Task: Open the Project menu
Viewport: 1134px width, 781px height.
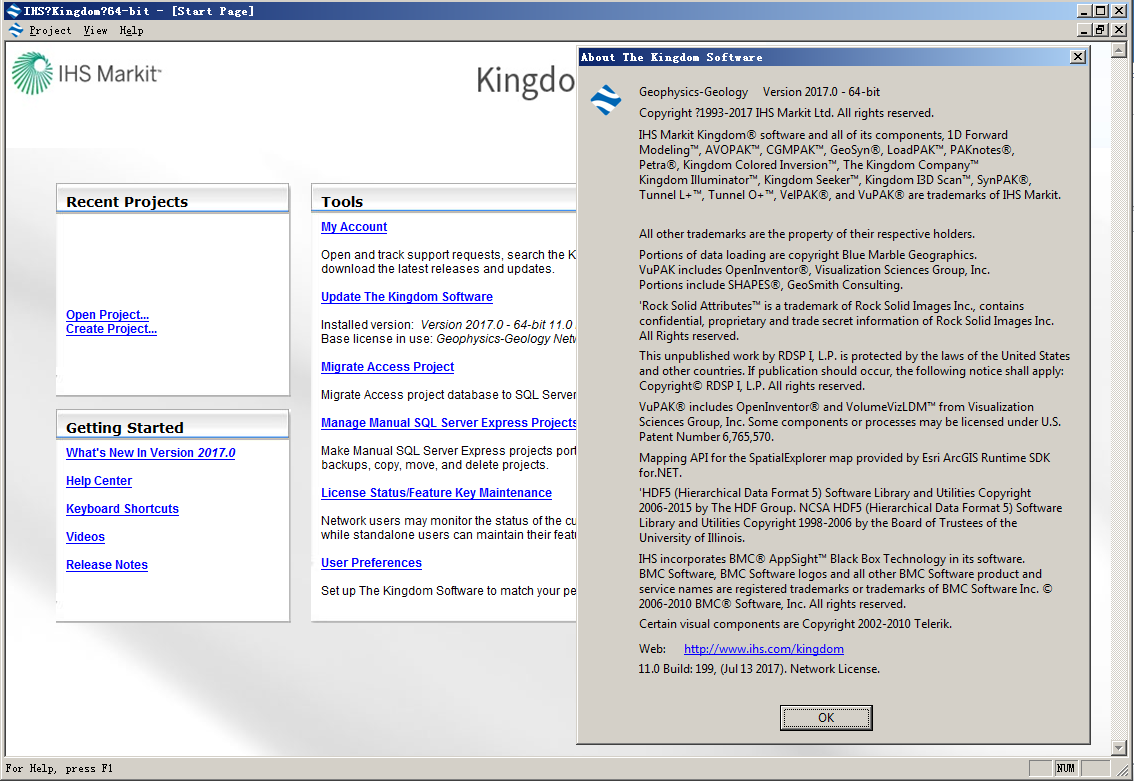Action: 50,30
